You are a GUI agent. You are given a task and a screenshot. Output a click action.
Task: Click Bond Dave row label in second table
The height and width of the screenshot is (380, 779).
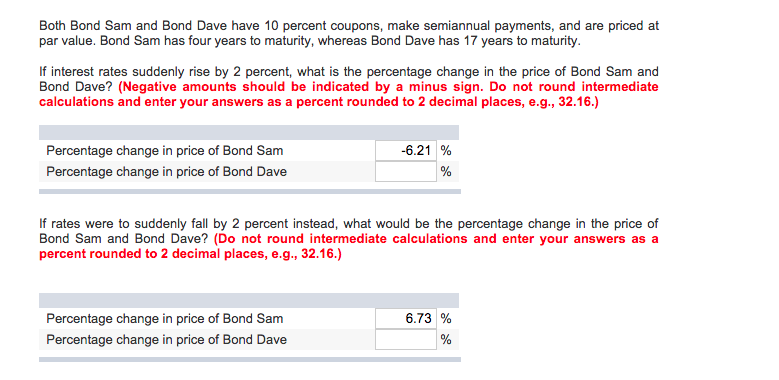pyautogui.click(x=166, y=340)
